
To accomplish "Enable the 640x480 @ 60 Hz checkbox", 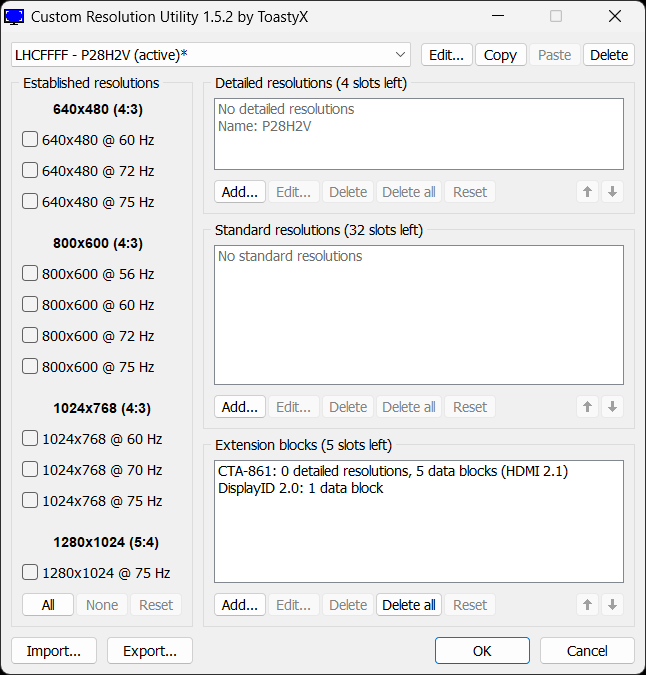I will coord(30,139).
